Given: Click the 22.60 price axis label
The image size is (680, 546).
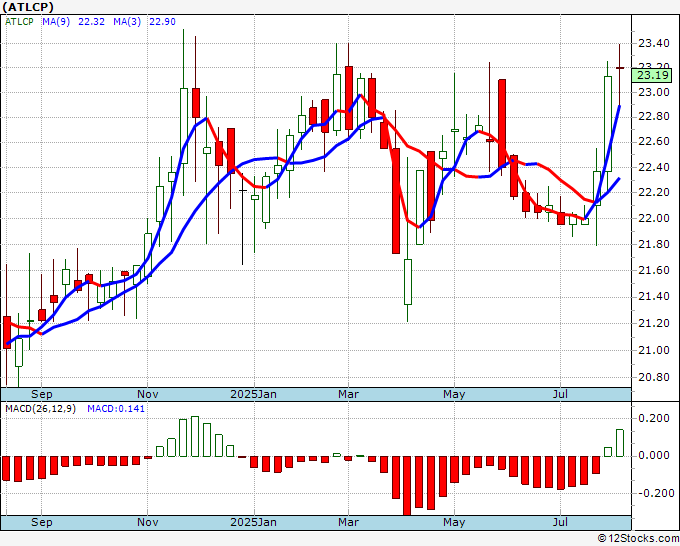Looking at the screenshot, I should [x=653, y=142].
